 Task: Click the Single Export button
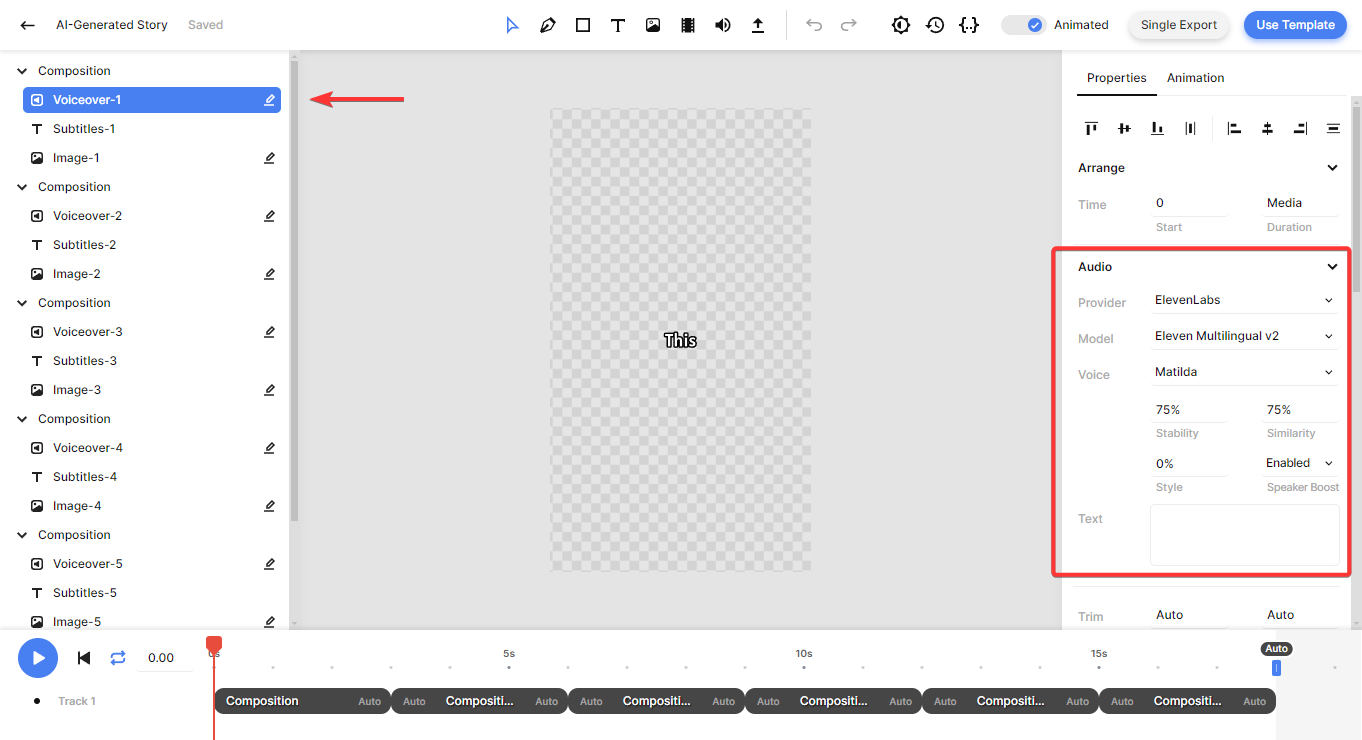pyautogui.click(x=1178, y=25)
